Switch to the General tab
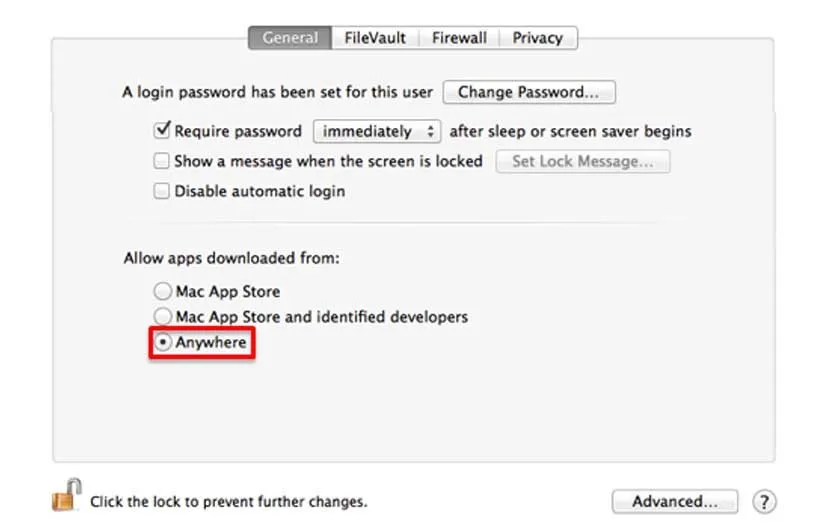Screen dimensions: 822x522 pos(290,38)
